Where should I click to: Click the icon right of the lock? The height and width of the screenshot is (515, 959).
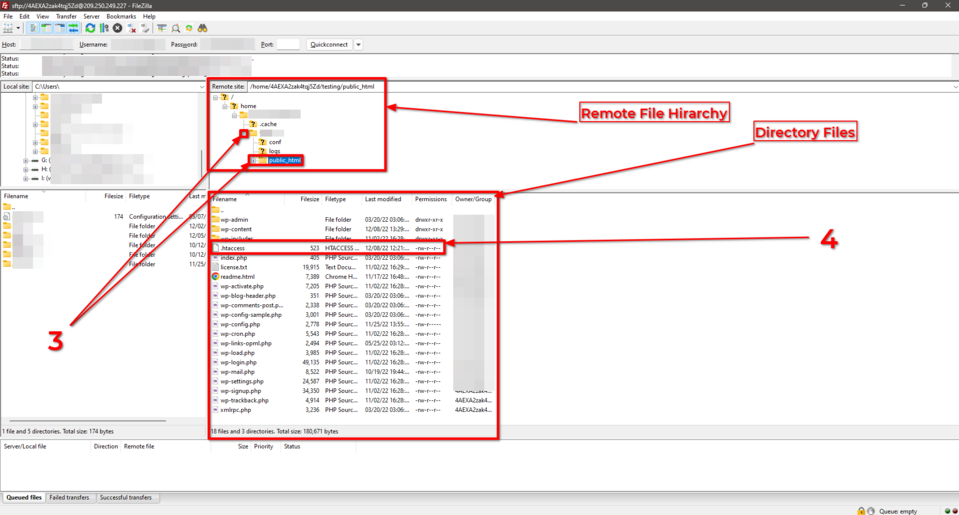coord(871,511)
